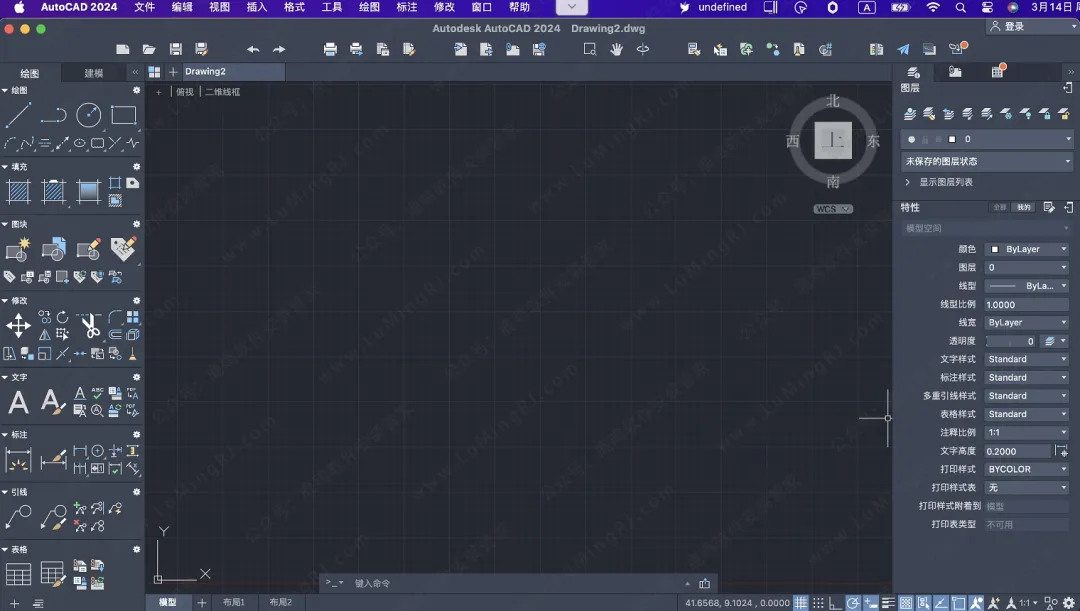
Task: Toggle grid display in status bar
Action: coord(800,603)
